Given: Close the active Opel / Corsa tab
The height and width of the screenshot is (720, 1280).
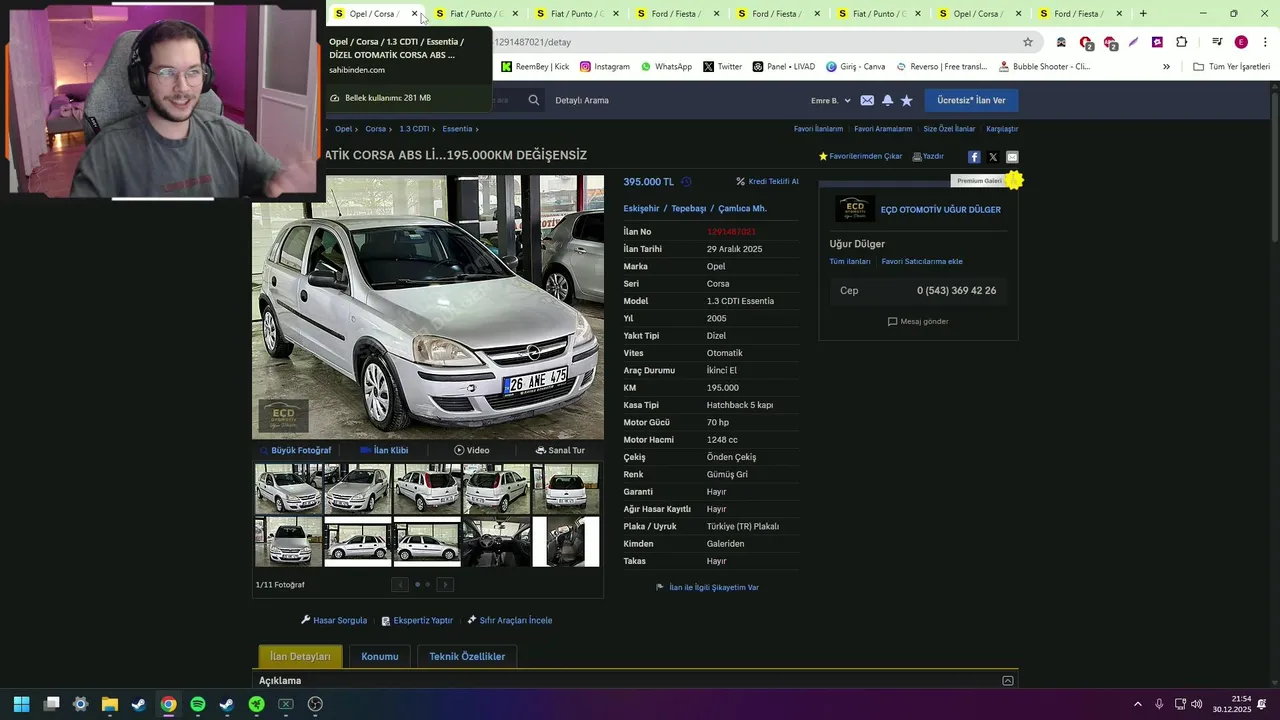Looking at the screenshot, I should click(x=414, y=14).
